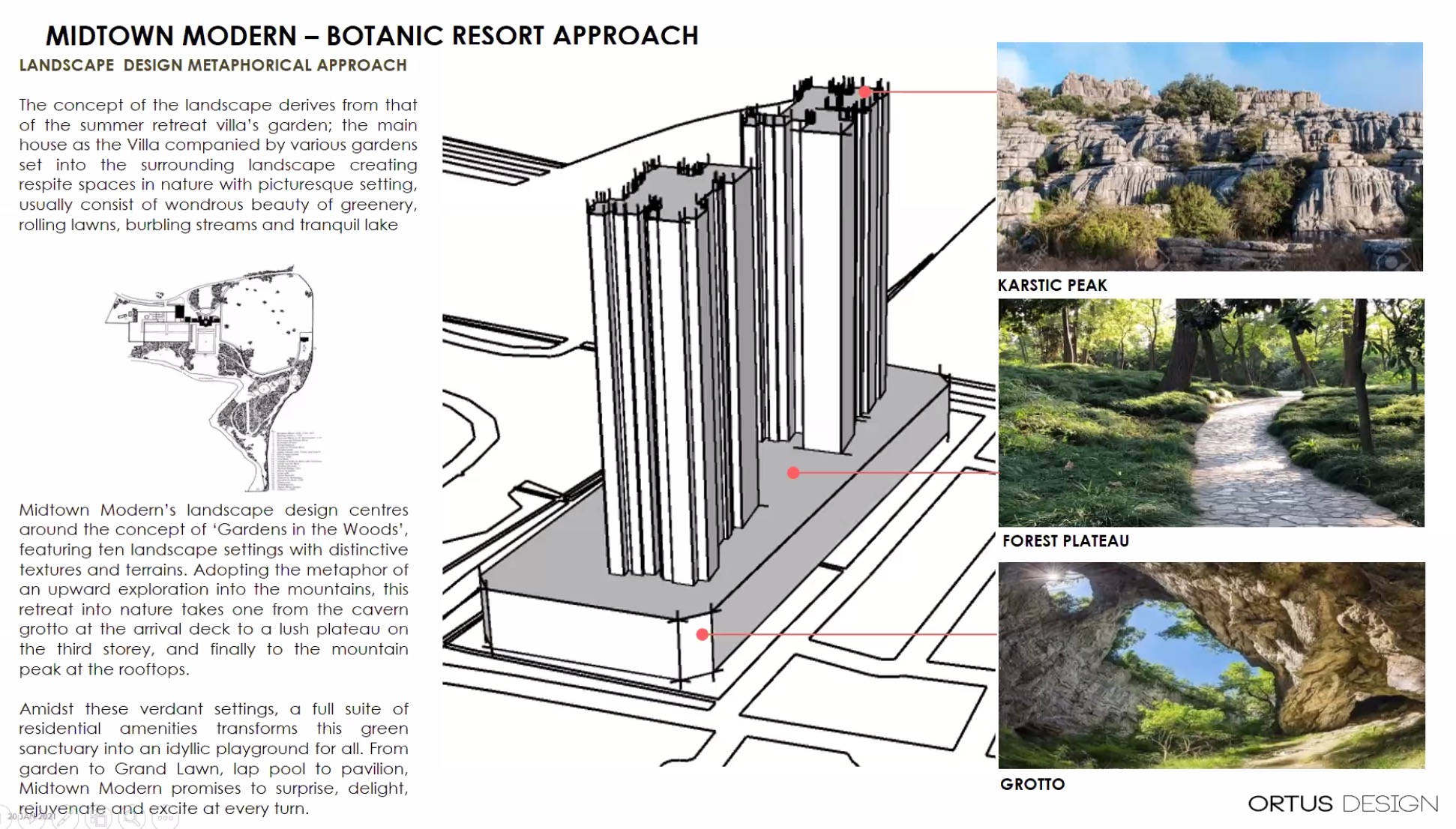Open more slideshow options ellipsis
The width and height of the screenshot is (1456, 829).
click(x=165, y=819)
